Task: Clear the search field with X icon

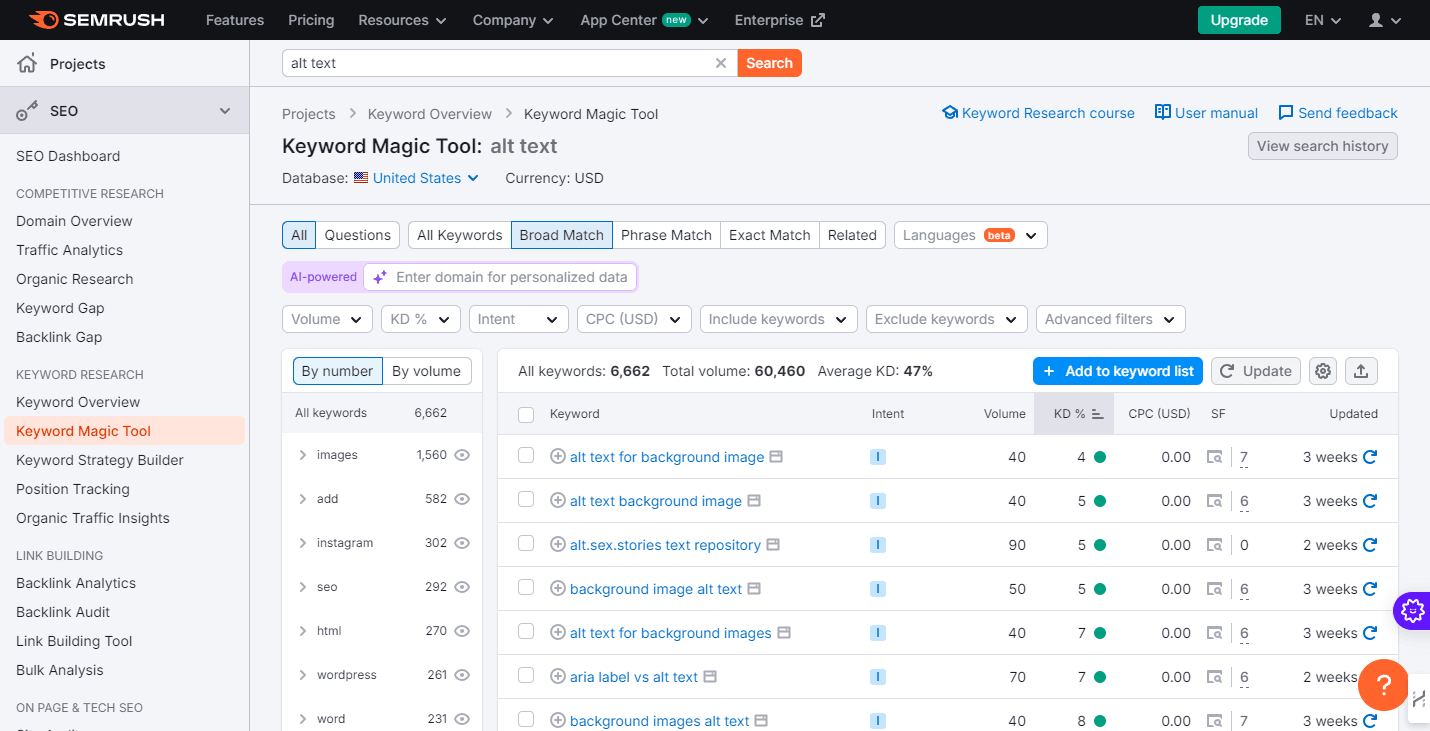Action: (x=720, y=63)
